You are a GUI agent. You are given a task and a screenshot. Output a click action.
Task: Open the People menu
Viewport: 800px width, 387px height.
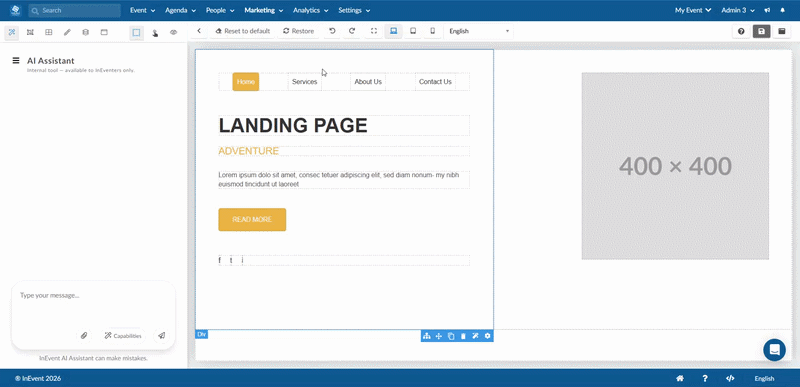[220, 10]
